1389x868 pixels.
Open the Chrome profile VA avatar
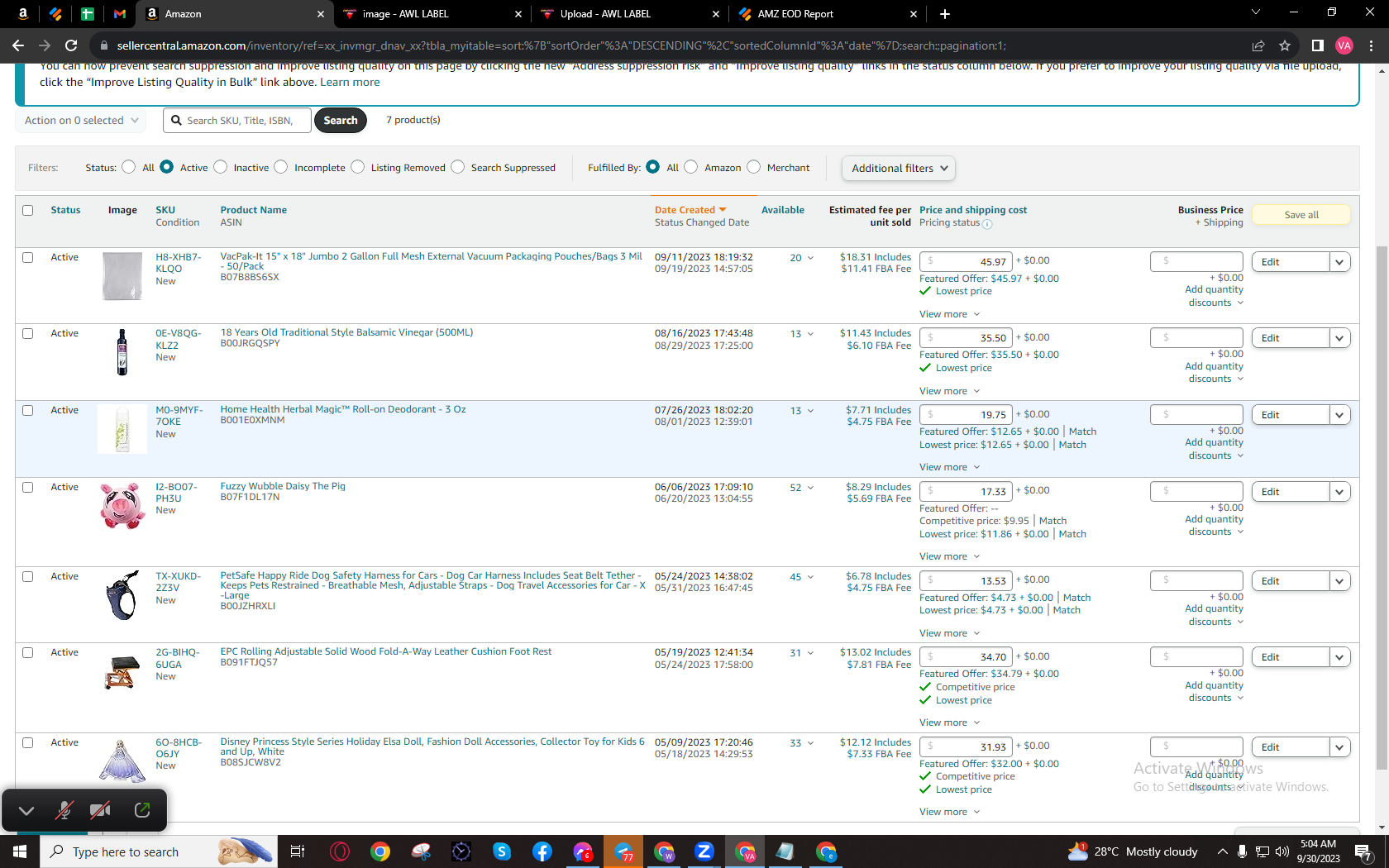tap(1344, 45)
